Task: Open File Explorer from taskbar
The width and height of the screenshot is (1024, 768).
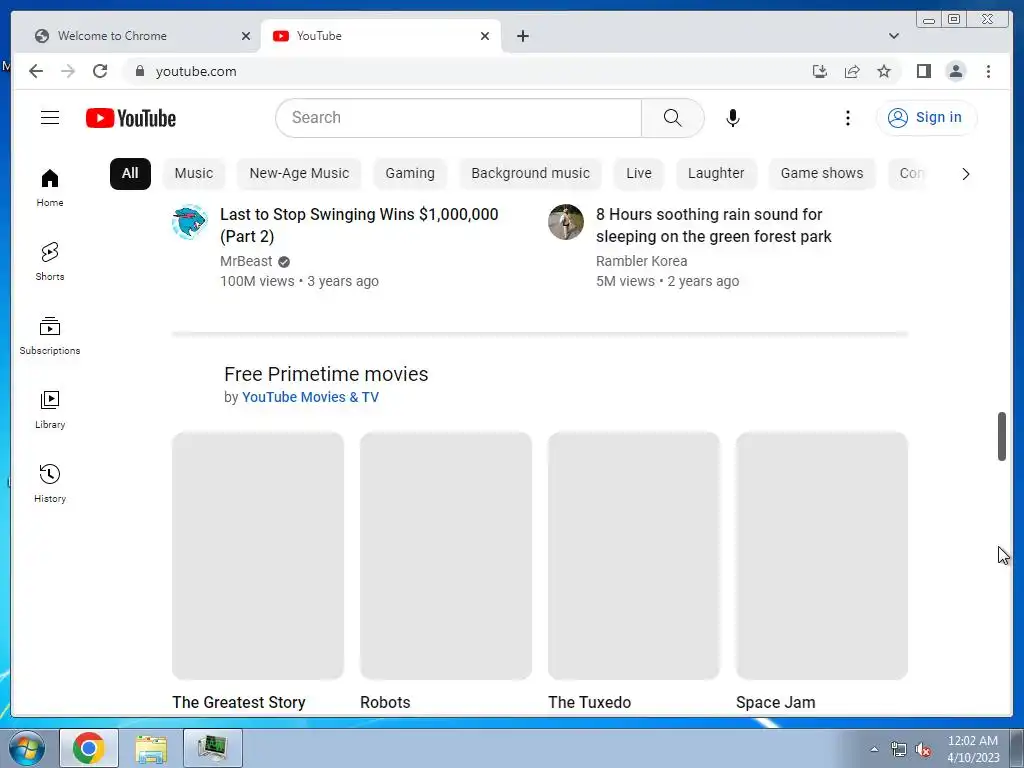Action: 151,748
